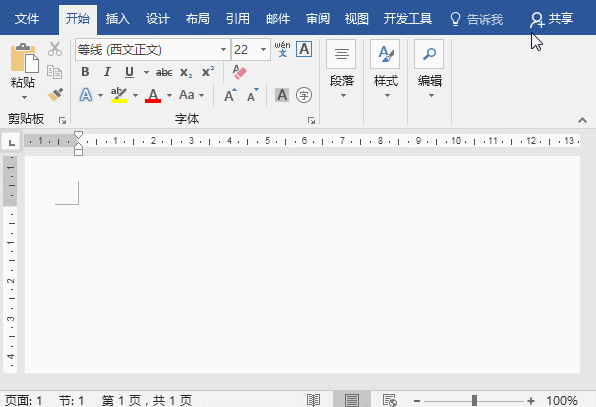
Task: Click the 共享 share button
Action: (x=552, y=19)
